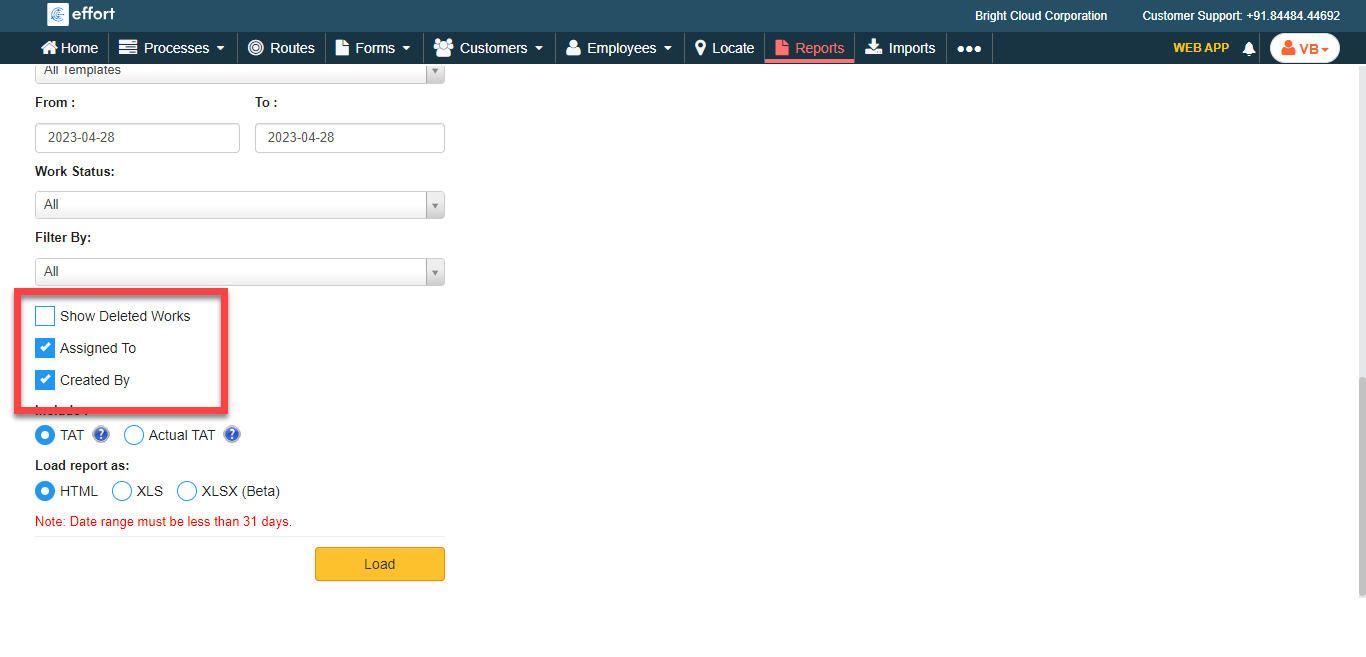The height and width of the screenshot is (657, 1366).
Task: Expand the Work Status dropdown
Action: click(x=239, y=204)
